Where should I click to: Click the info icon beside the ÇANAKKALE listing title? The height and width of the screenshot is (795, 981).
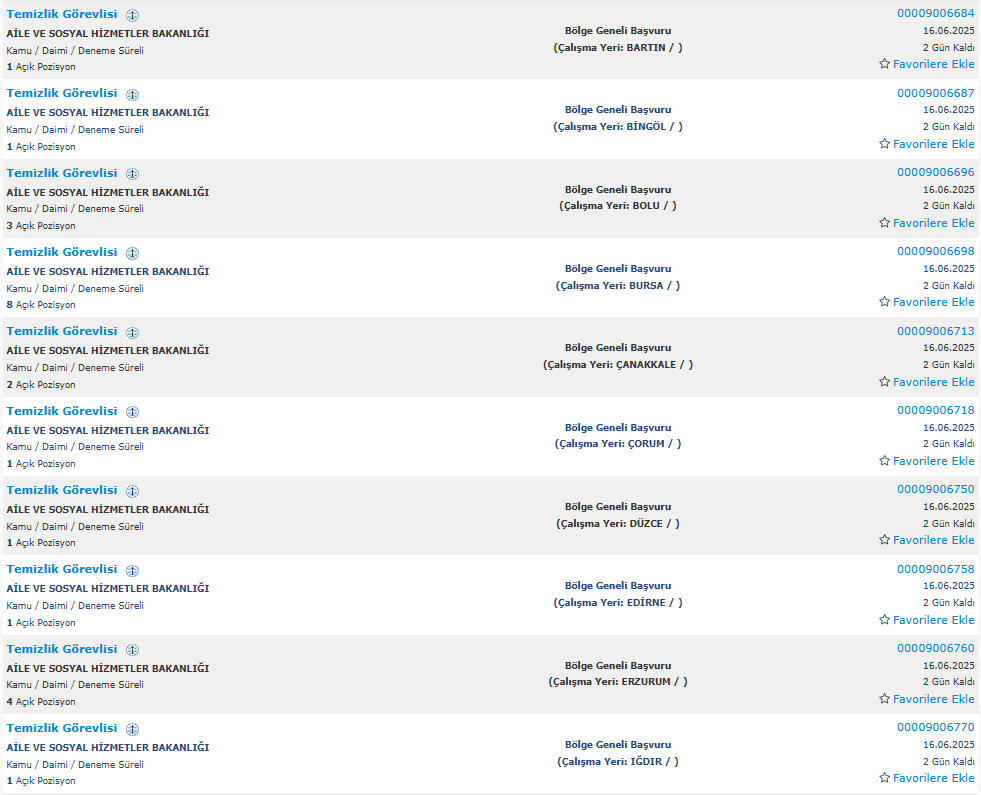point(132,332)
